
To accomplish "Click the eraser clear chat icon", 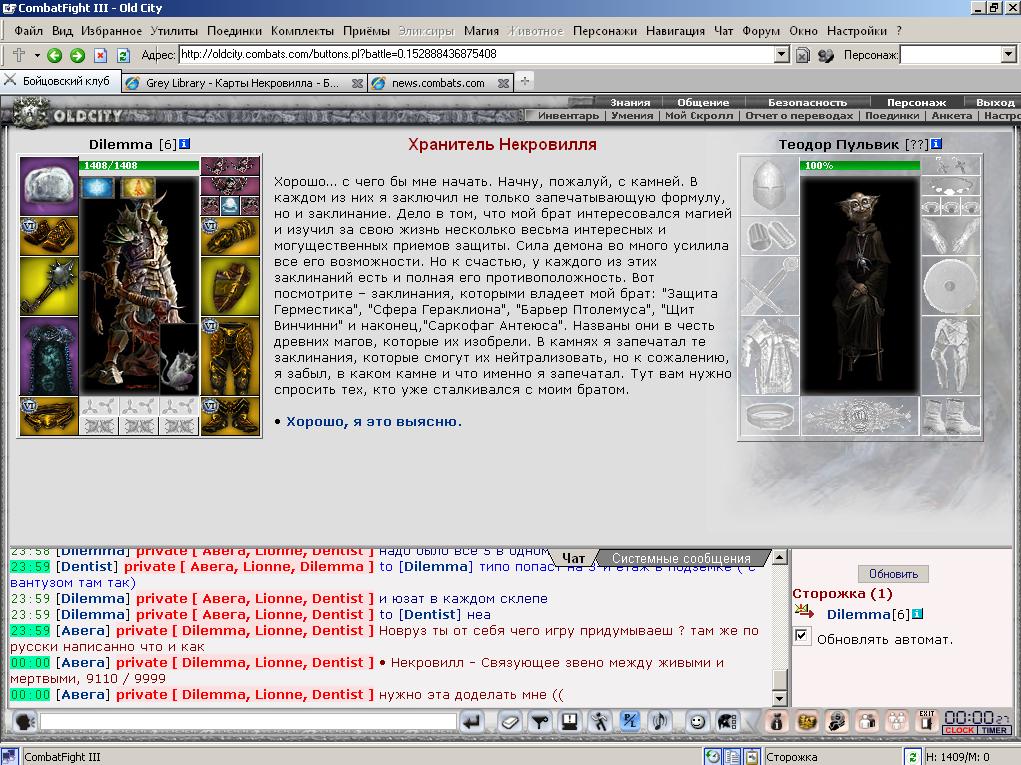I will click(x=510, y=721).
